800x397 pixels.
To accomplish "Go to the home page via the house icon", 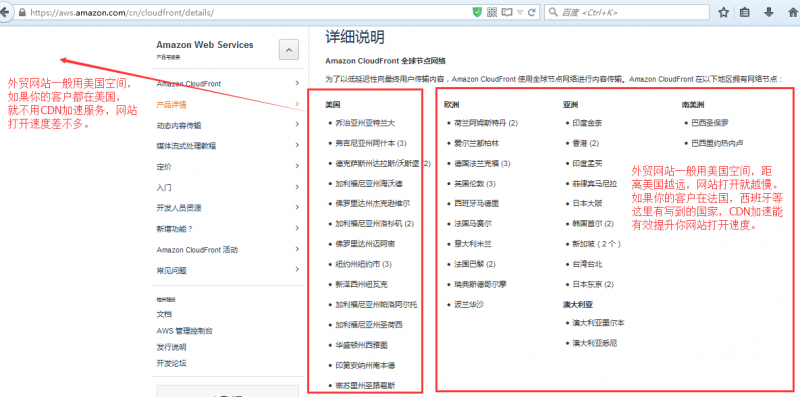I will (793, 12).
